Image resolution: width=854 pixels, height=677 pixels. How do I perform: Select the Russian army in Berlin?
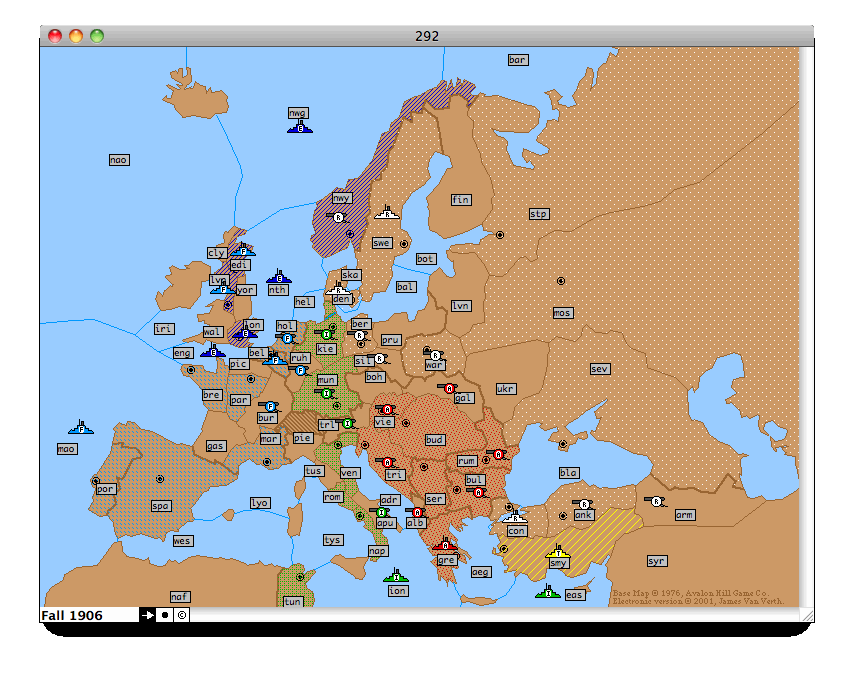(359, 336)
